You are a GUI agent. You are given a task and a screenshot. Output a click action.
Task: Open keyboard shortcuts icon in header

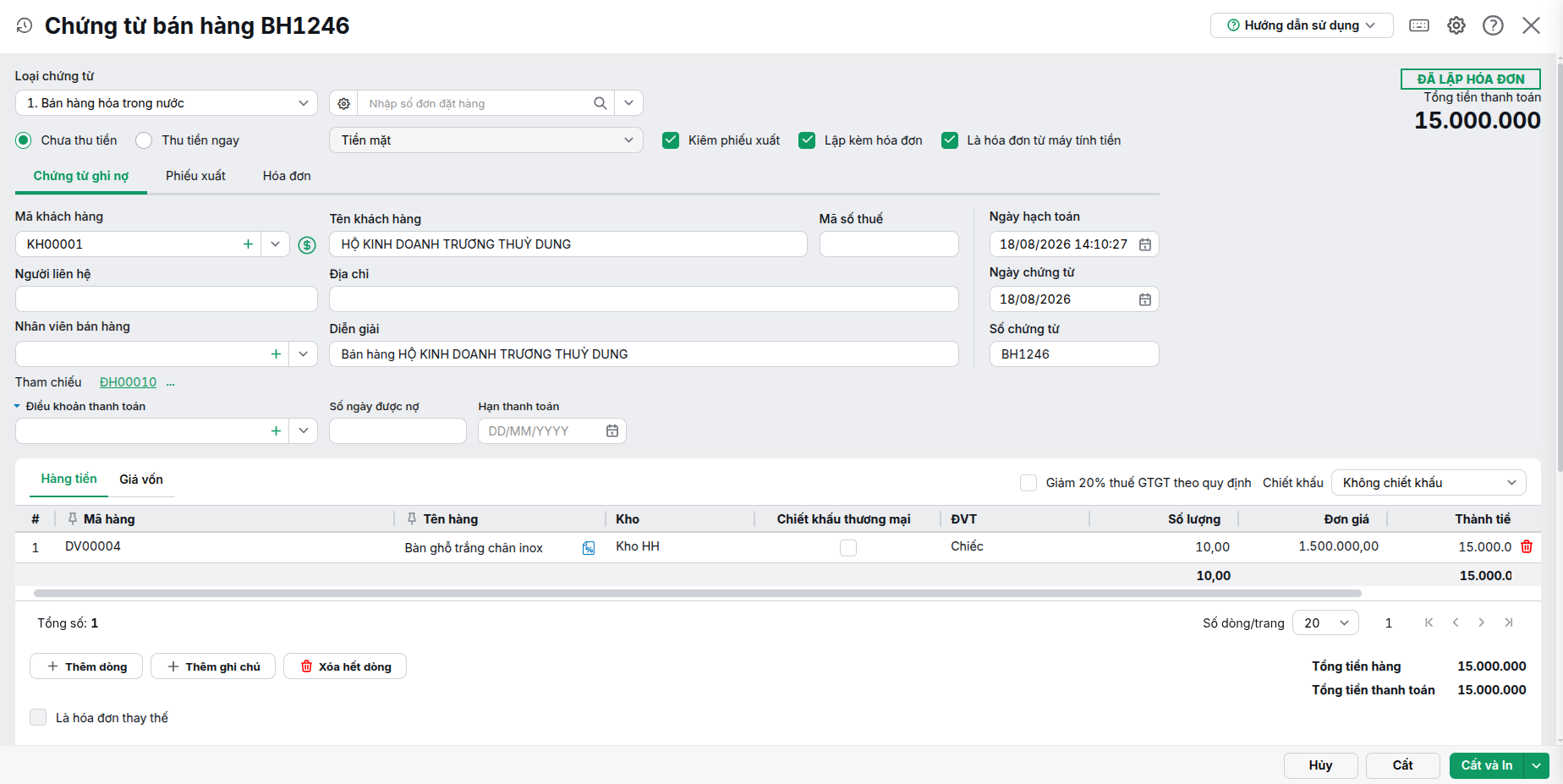tap(1419, 25)
